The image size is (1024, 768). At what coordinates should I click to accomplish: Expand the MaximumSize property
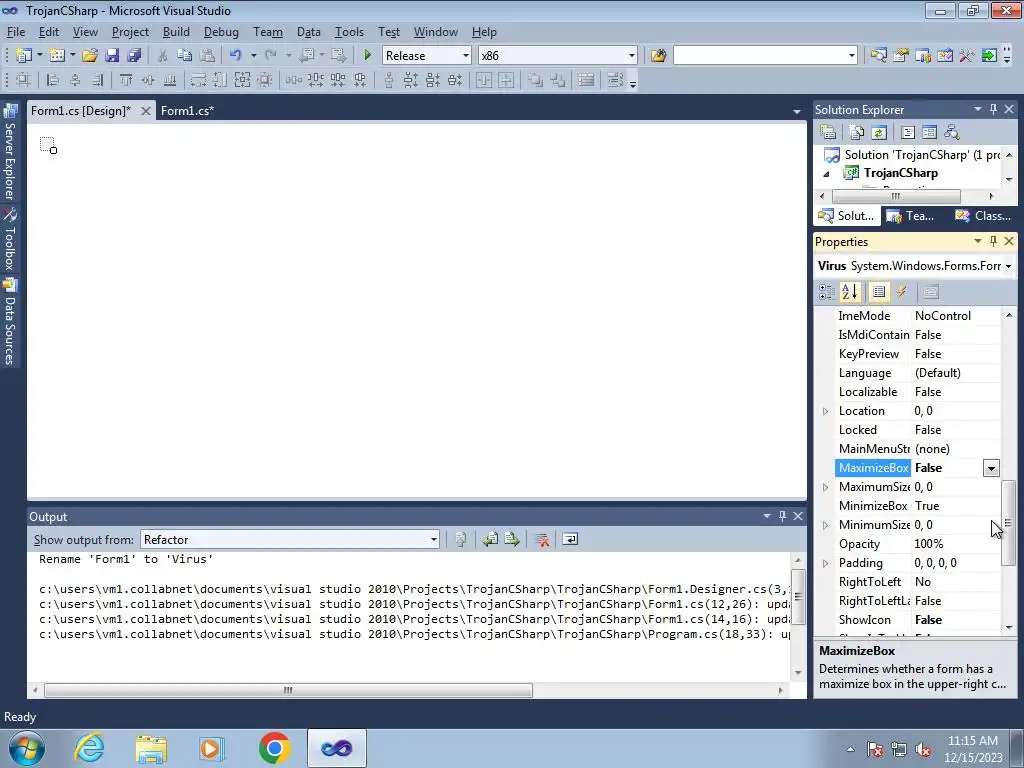tap(825, 487)
